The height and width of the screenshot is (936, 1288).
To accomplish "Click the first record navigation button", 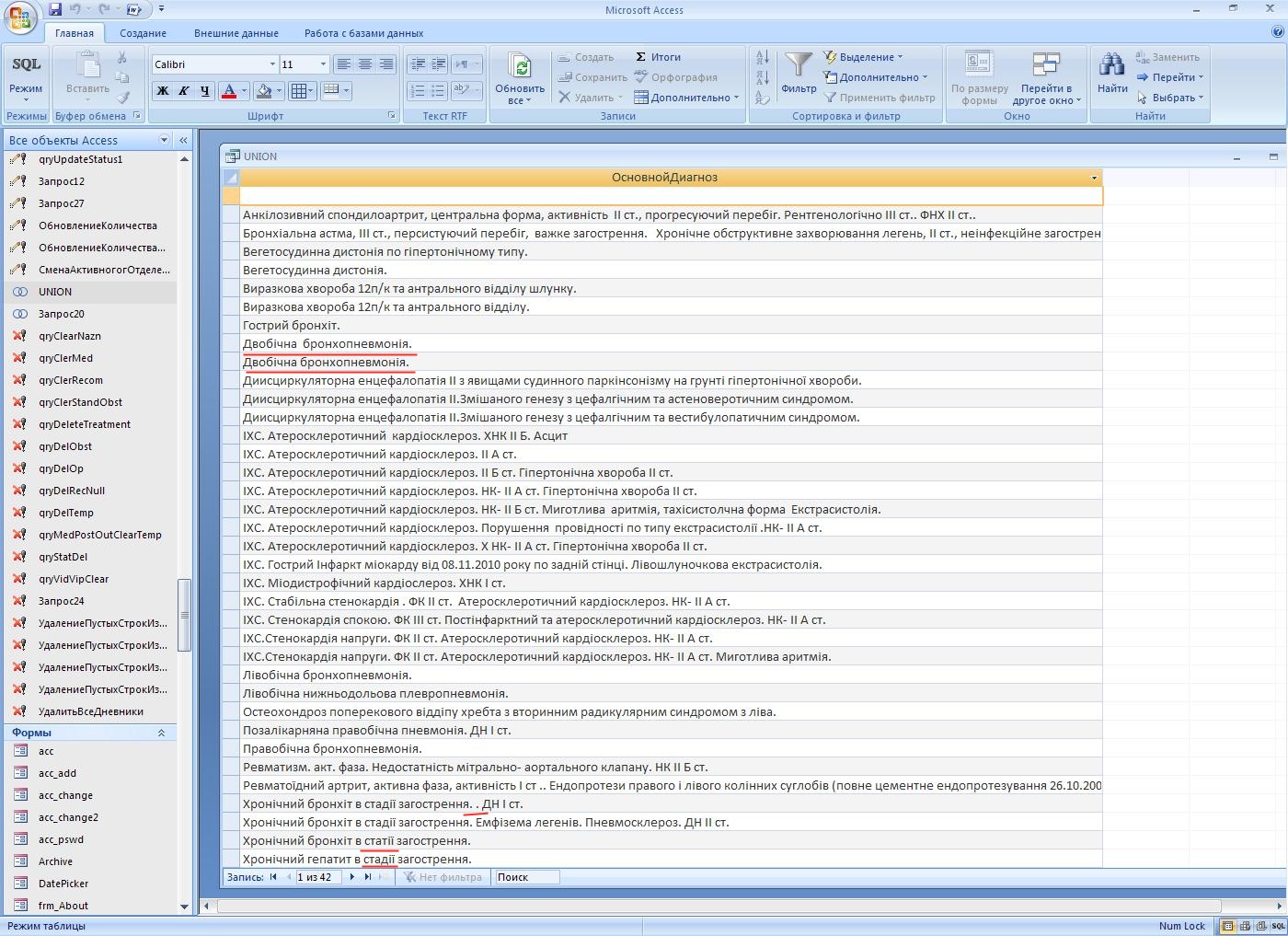I will tap(273, 877).
